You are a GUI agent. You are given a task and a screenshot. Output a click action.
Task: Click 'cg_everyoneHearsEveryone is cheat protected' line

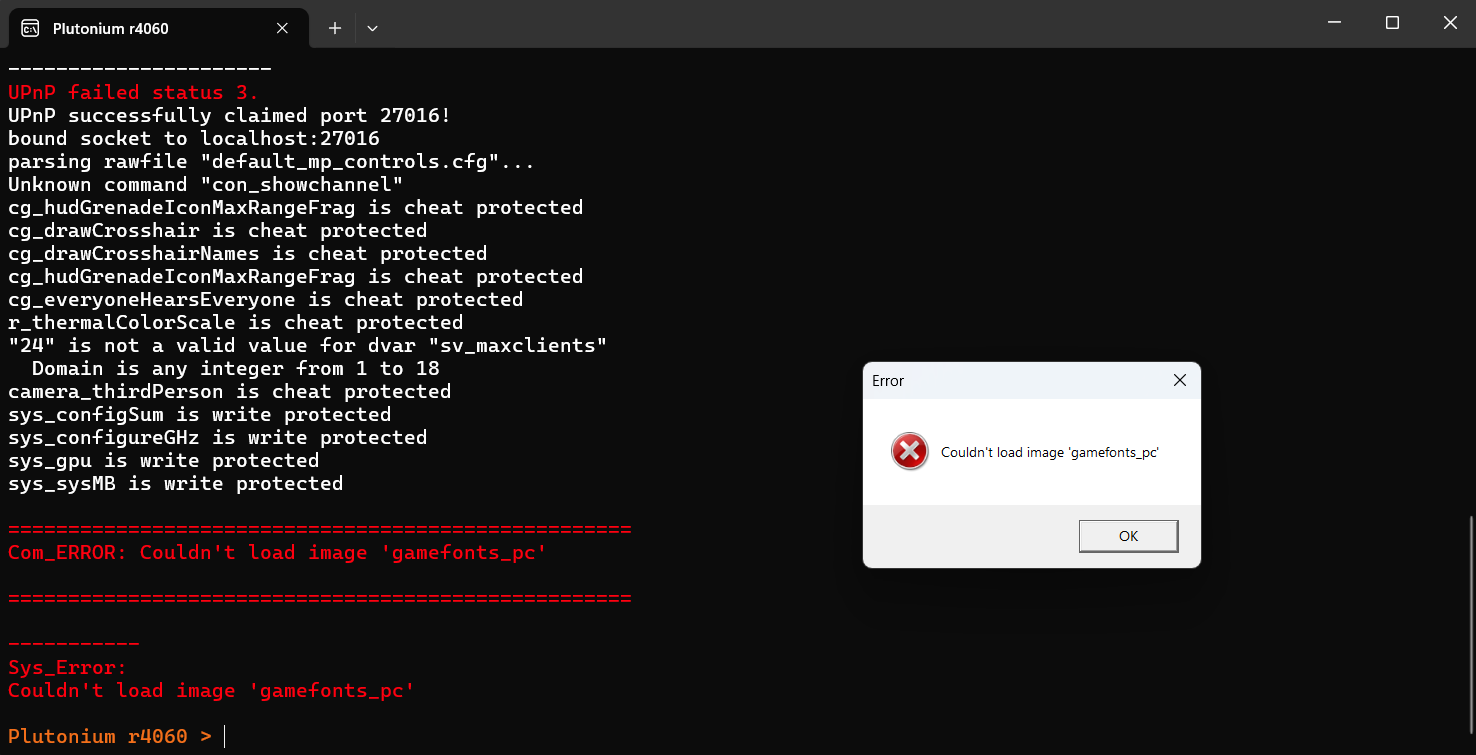tap(265, 300)
